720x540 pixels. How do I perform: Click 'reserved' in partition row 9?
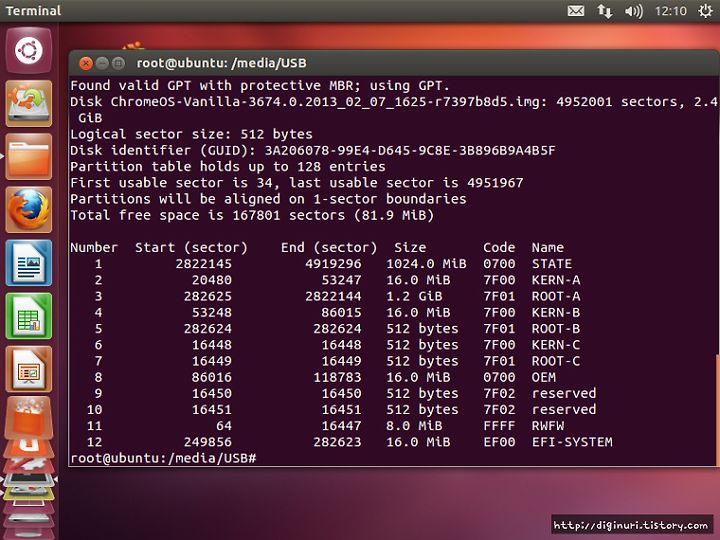coord(564,394)
